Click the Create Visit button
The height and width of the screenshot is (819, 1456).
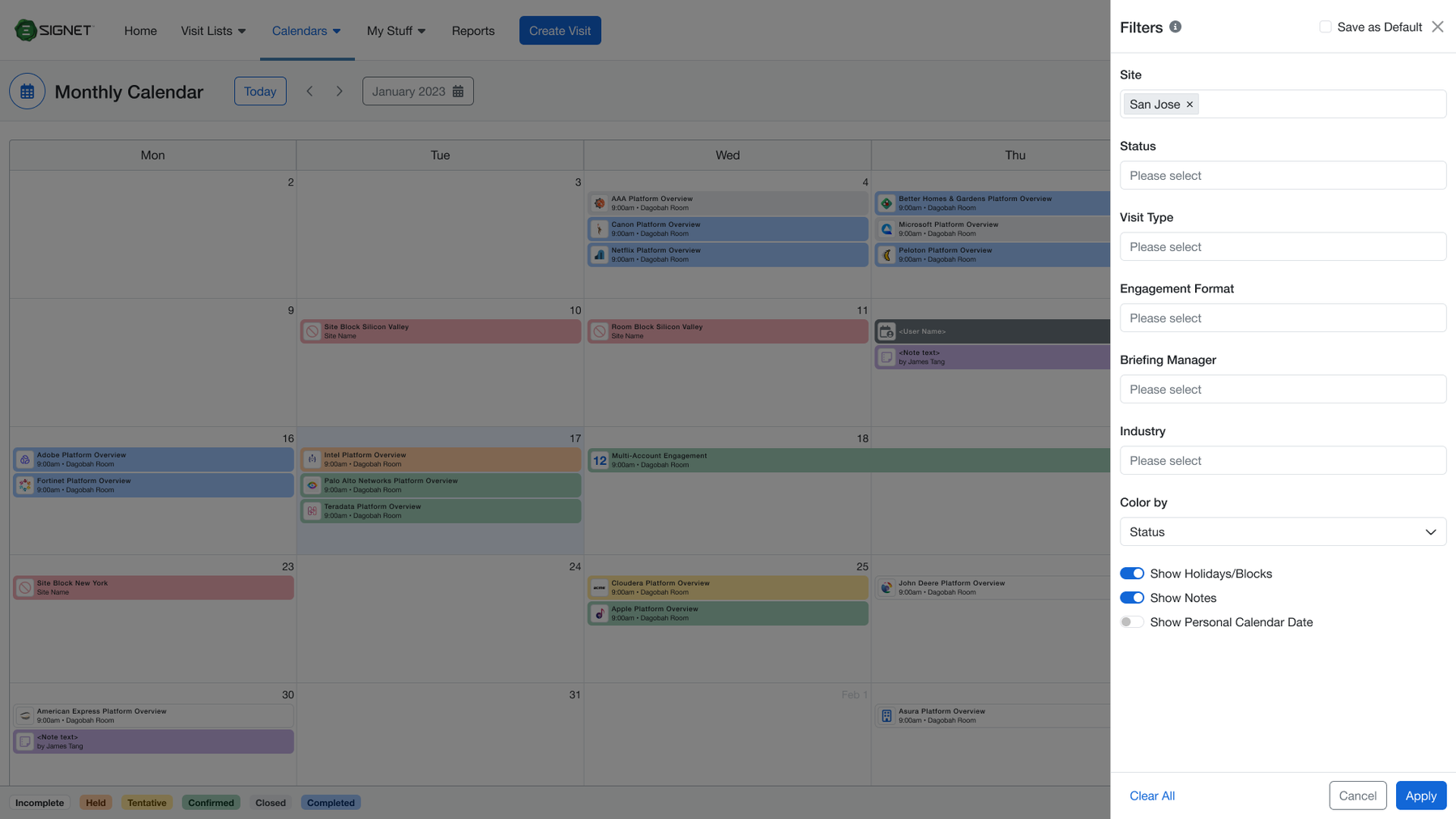pos(560,31)
